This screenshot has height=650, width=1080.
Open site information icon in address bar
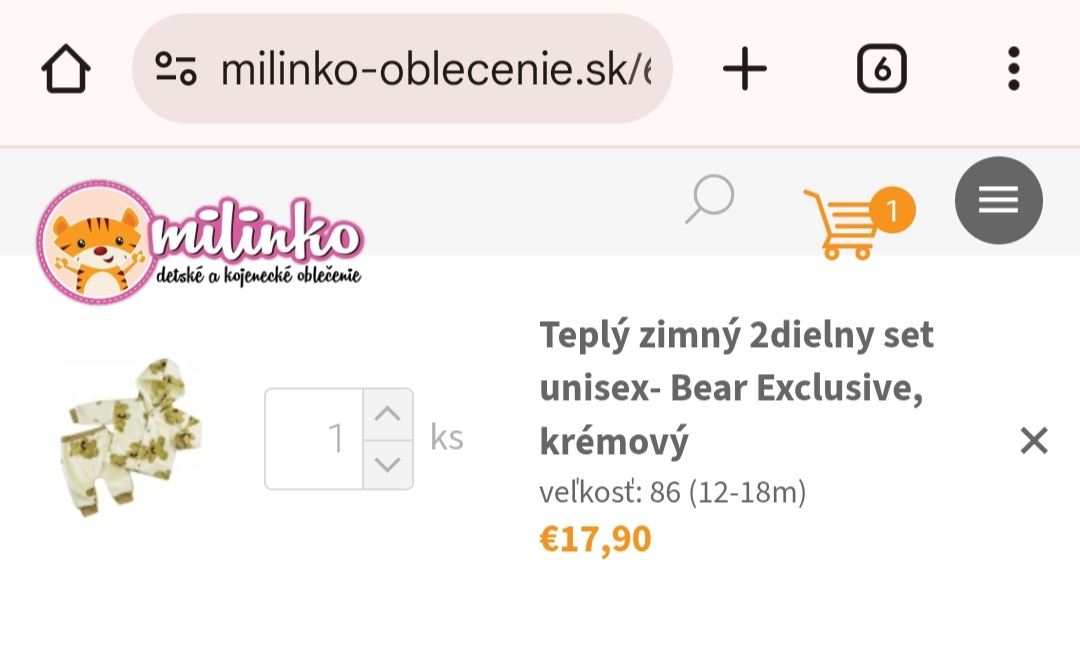176,69
